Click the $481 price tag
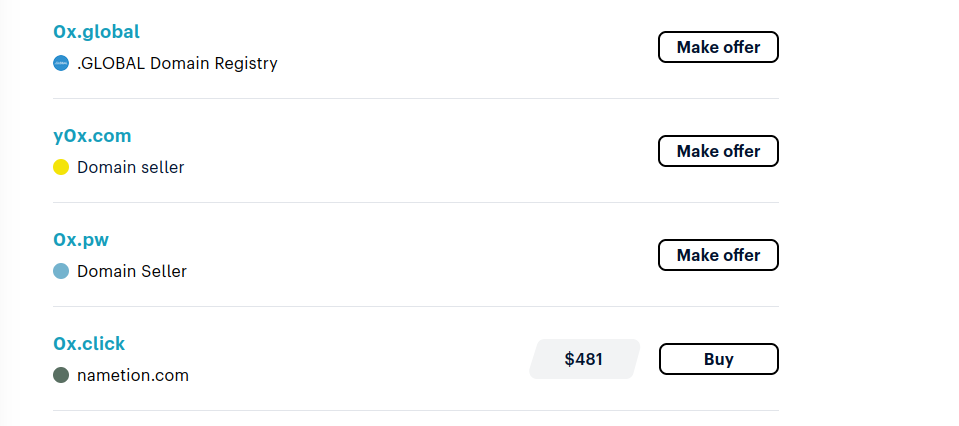The width and height of the screenshot is (959, 426). tap(584, 359)
